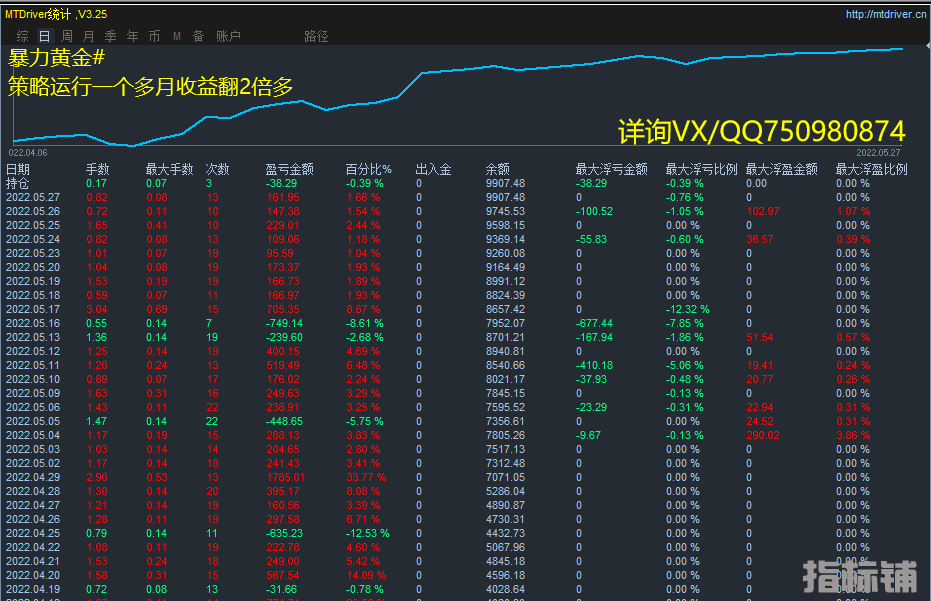The height and width of the screenshot is (601, 931).
Task: Click the 路径 path label
Action: (x=316, y=36)
